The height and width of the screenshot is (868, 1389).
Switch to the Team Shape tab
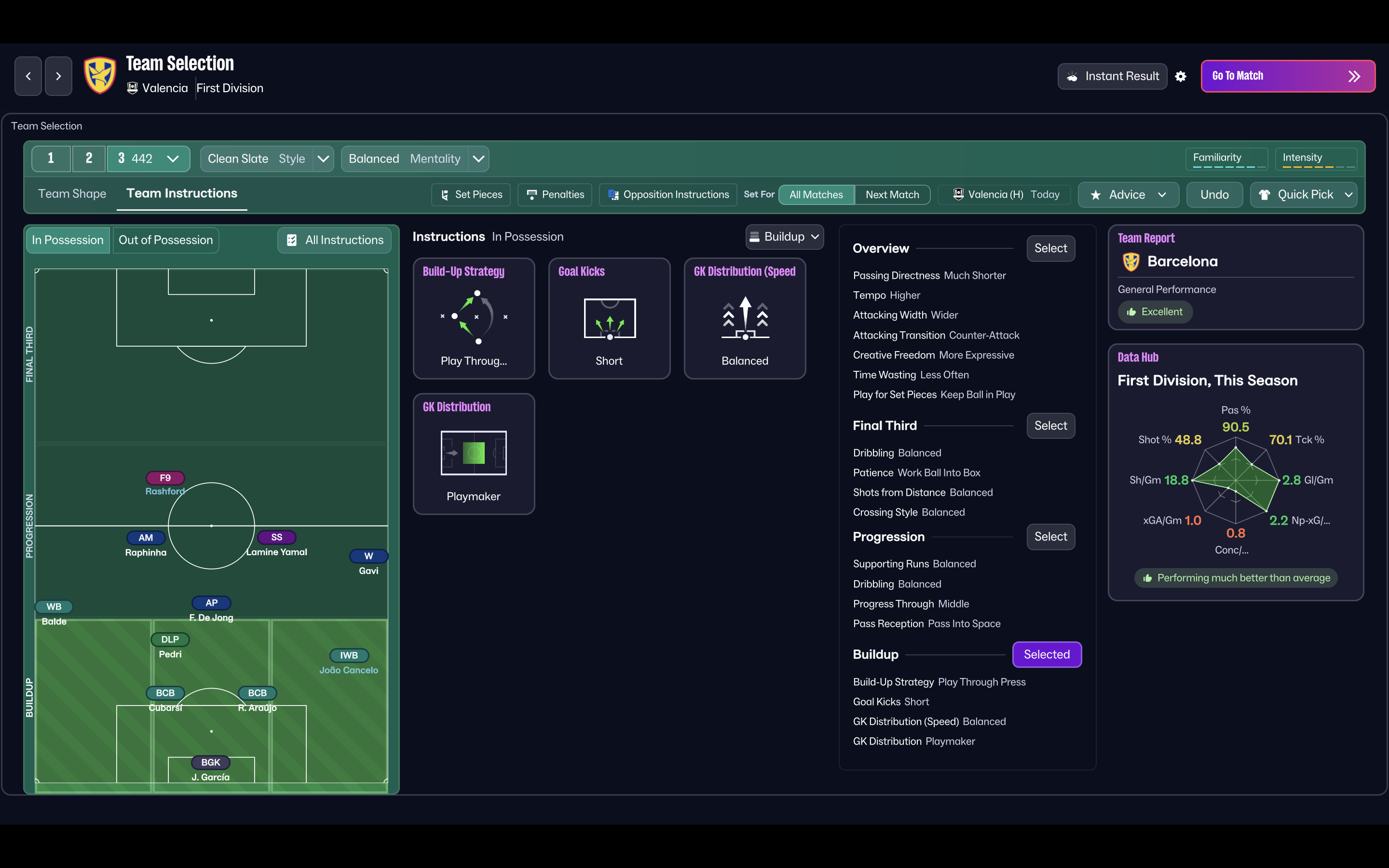72,193
